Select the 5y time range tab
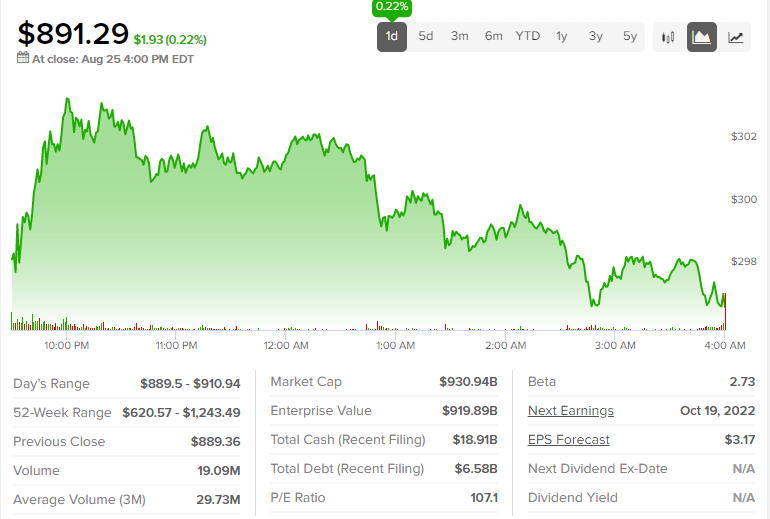The width and height of the screenshot is (770, 519). pos(630,36)
